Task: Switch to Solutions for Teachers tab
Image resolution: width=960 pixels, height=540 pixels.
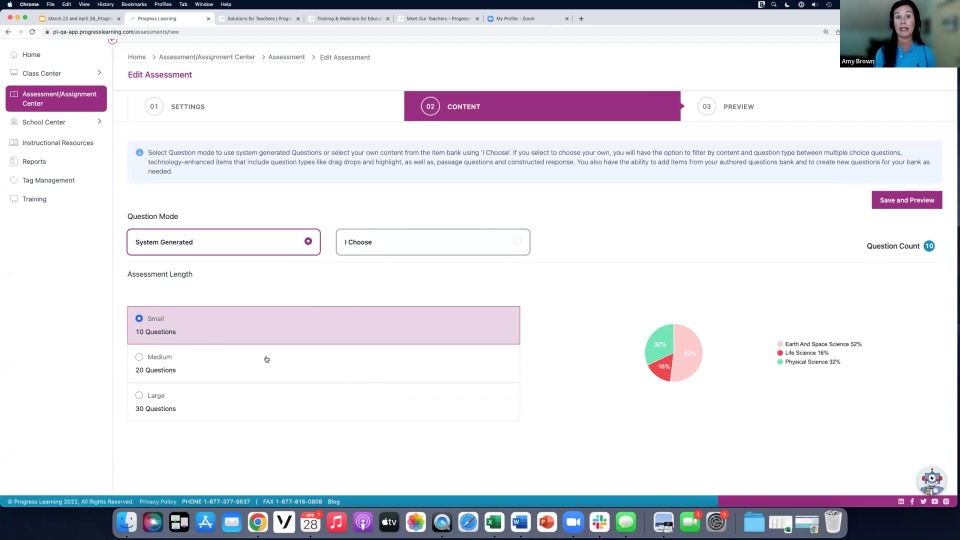Action: 259,18
